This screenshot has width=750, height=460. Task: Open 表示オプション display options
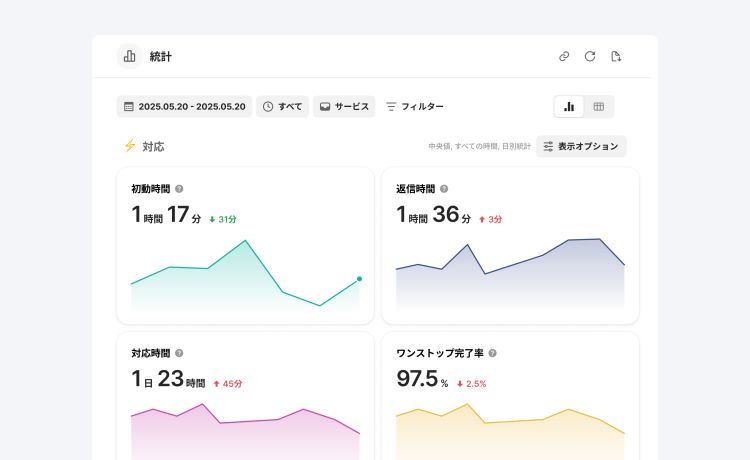(581, 146)
